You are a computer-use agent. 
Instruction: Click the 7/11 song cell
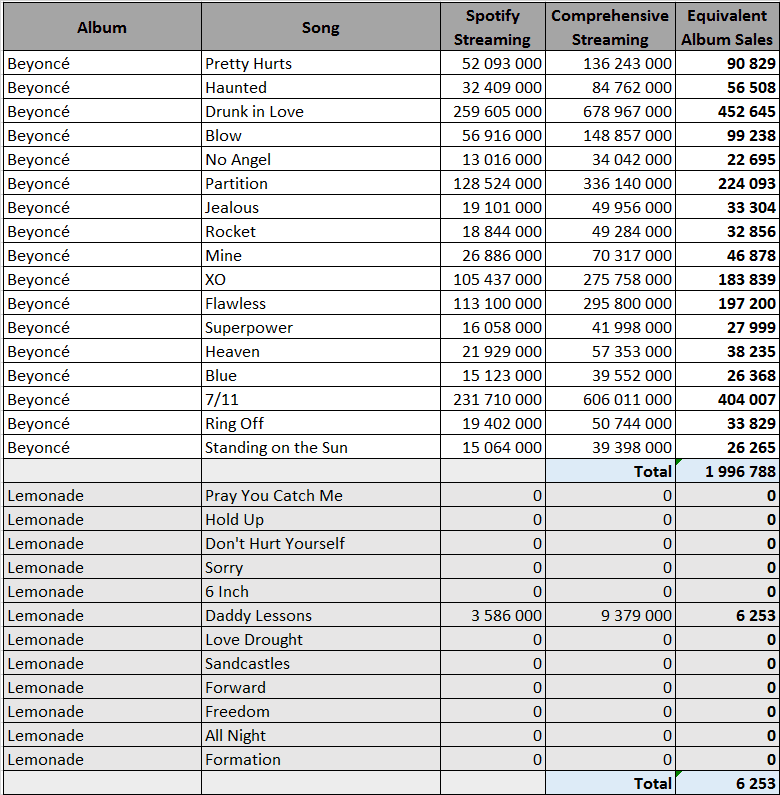321,399
